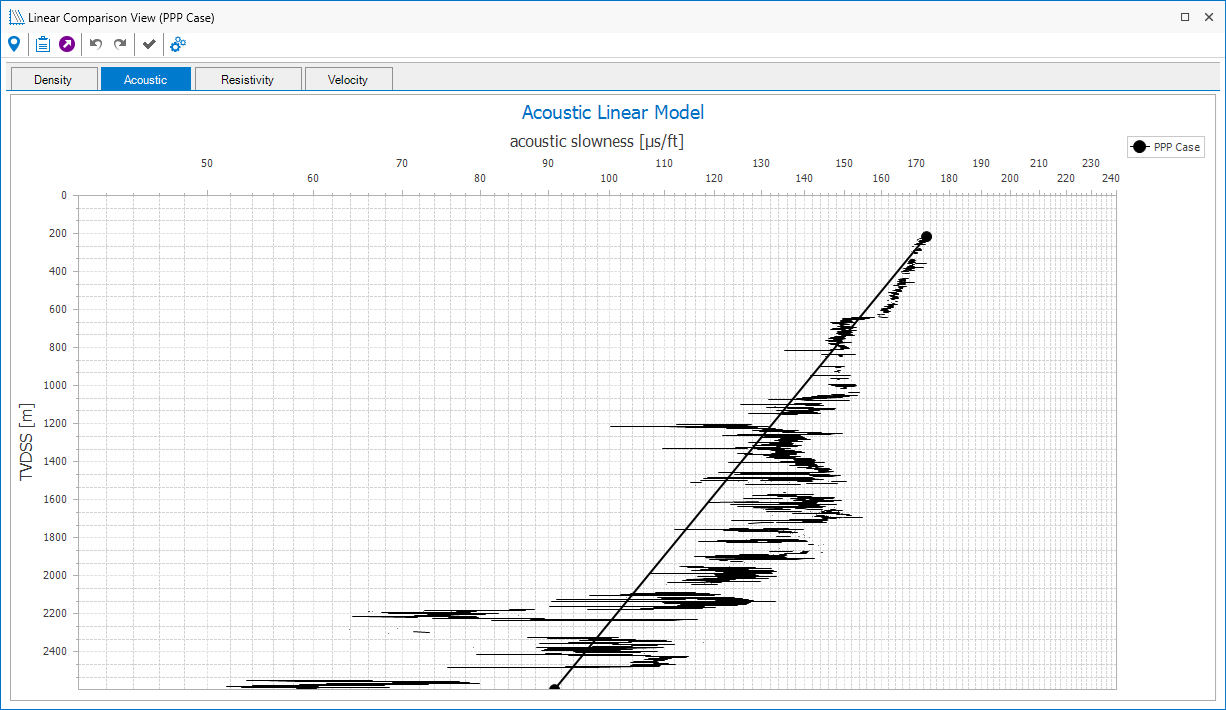Screen dimensions: 1226x710
Task: Click the TVDSS depth axis label
Action: click(x=27, y=441)
